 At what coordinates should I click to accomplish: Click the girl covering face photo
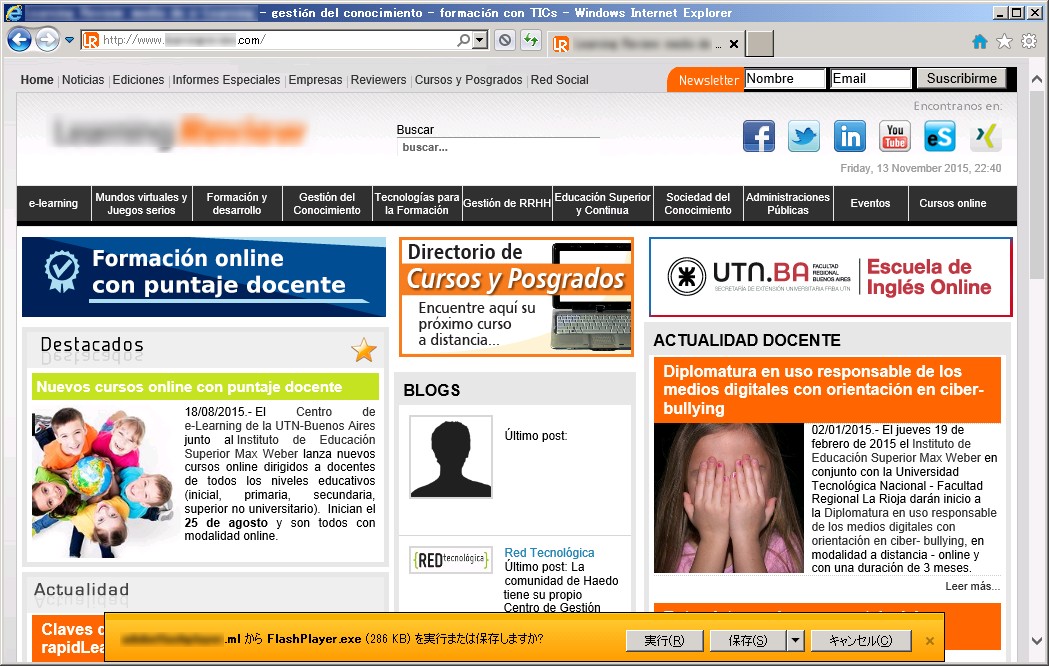[x=729, y=498]
